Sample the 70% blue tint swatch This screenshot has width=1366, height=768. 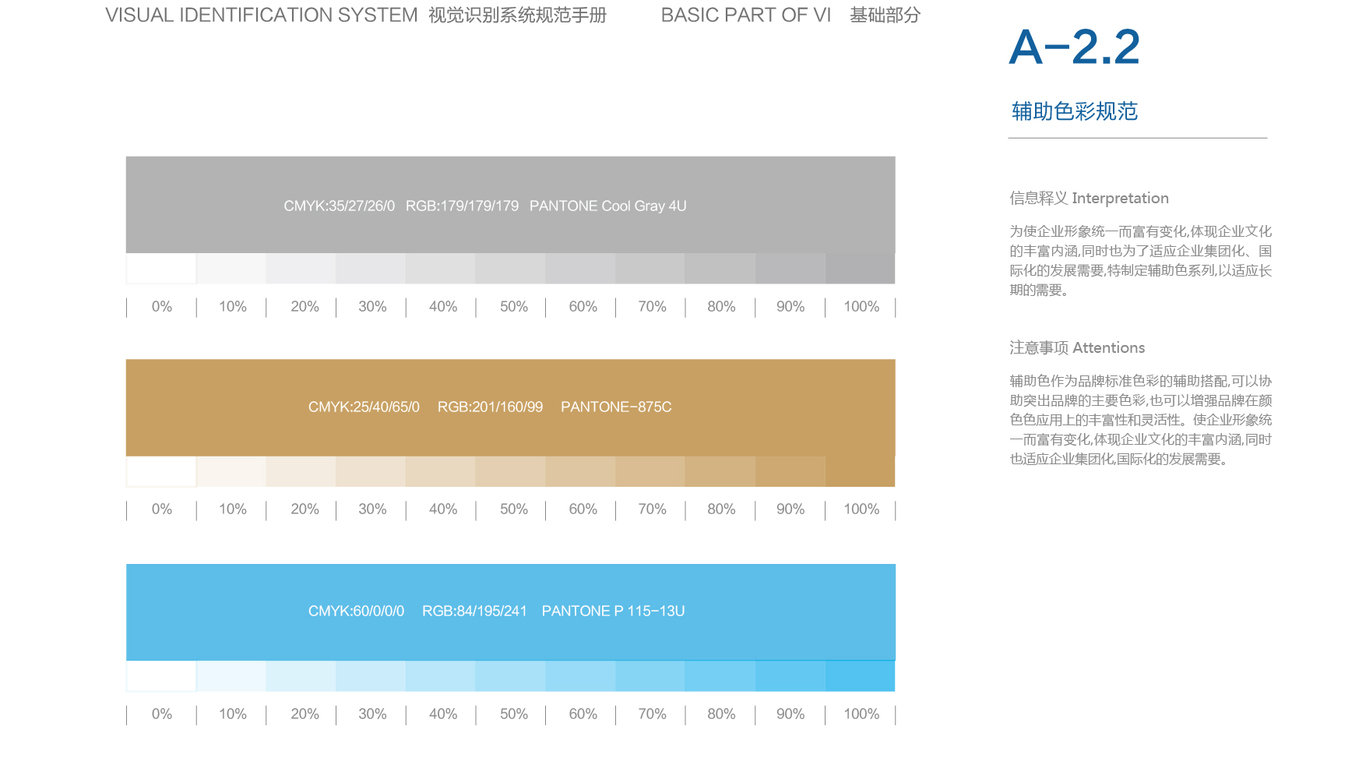651,676
